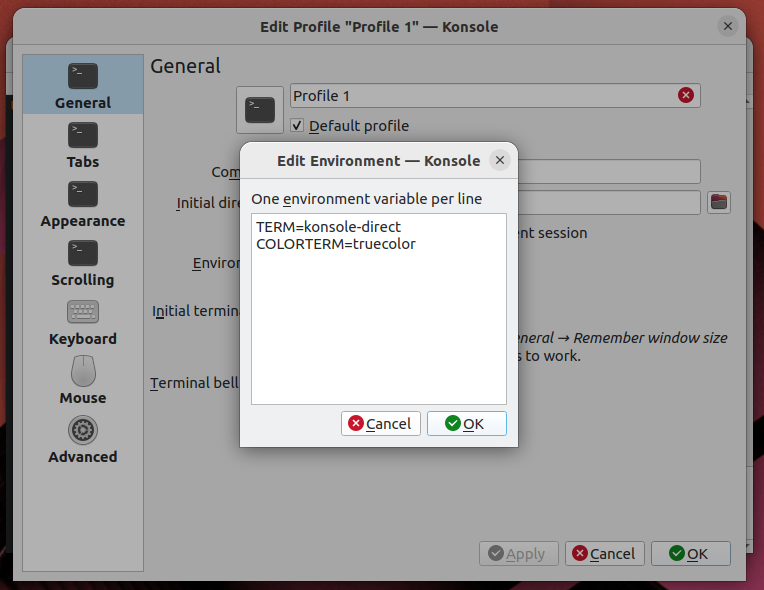Toggle the Default profile checkbox
Viewport: 764px width, 590px height.
click(x=297, y=126)
